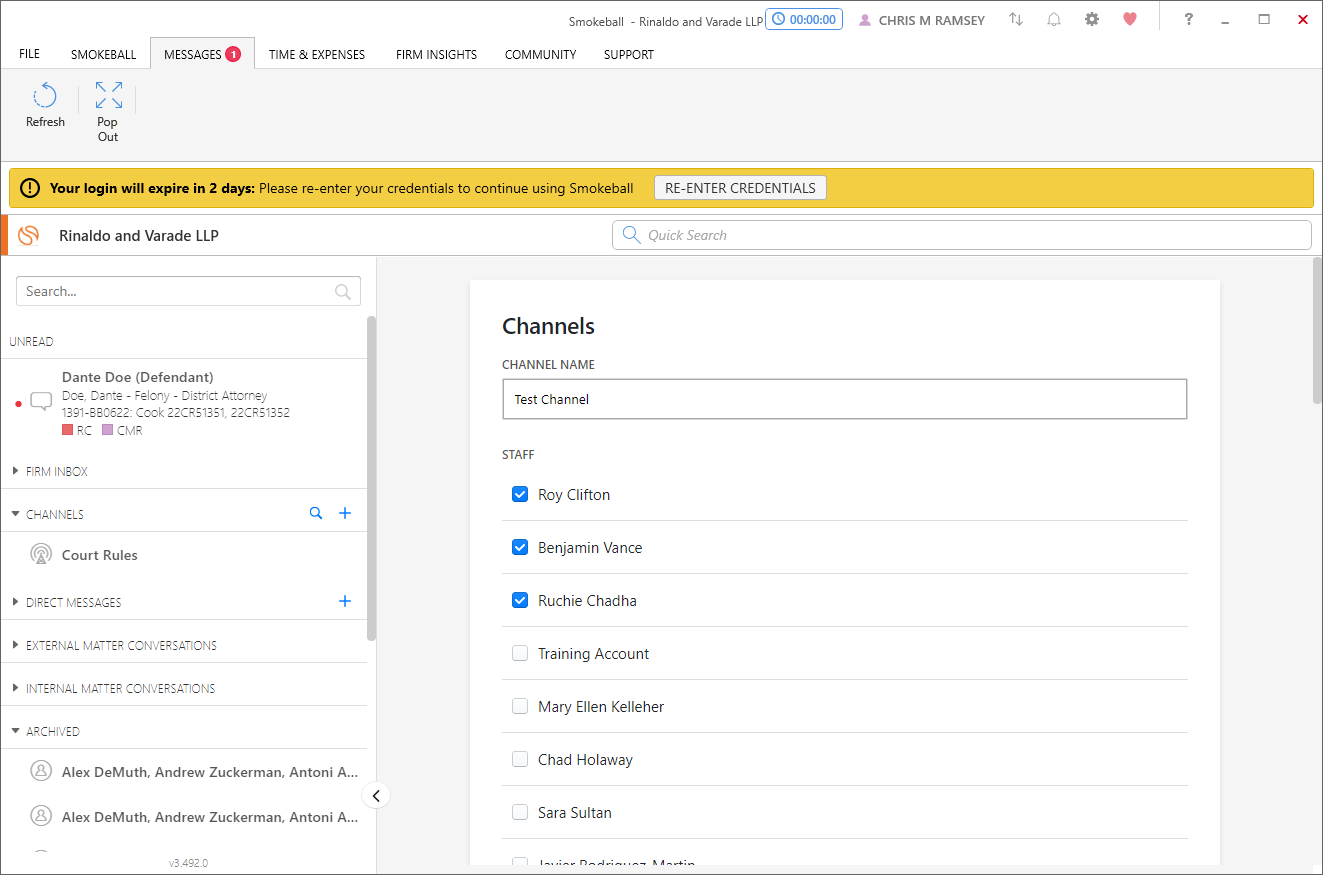Click the search icon in the Channels header
The width and height of the screenshot is (1323, 875).
tap(316, 513)
